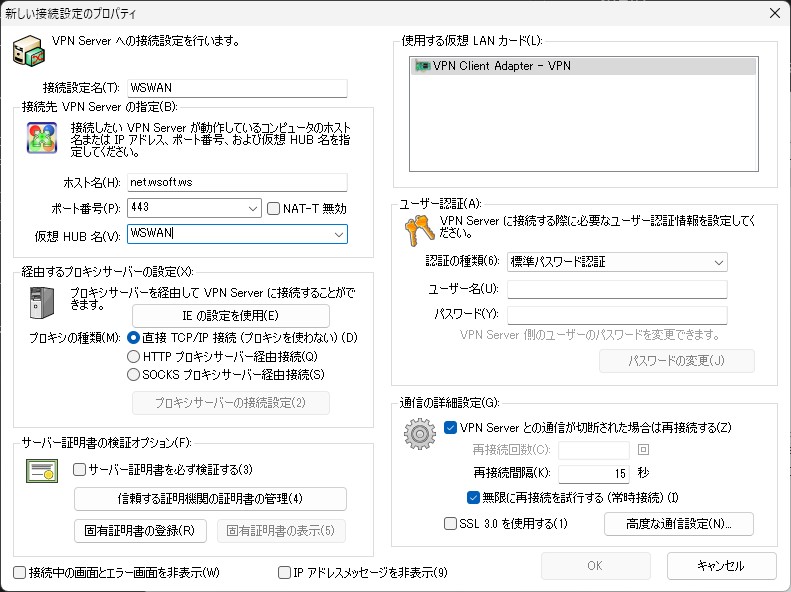
Task: Enable SSL 3.0 を使用する checkbox
Action: coord(450,523)
